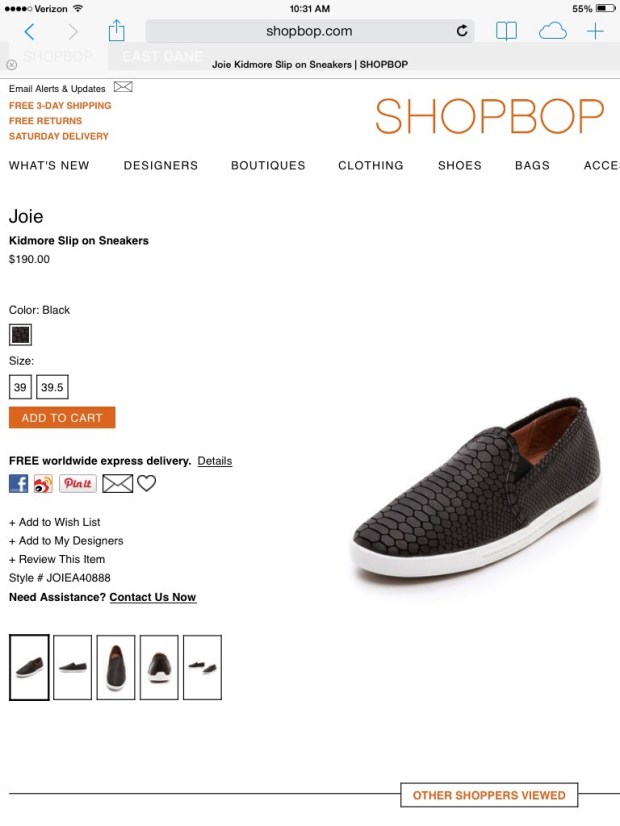Pin the sneakers with Pin it

(x=77, y=483)
